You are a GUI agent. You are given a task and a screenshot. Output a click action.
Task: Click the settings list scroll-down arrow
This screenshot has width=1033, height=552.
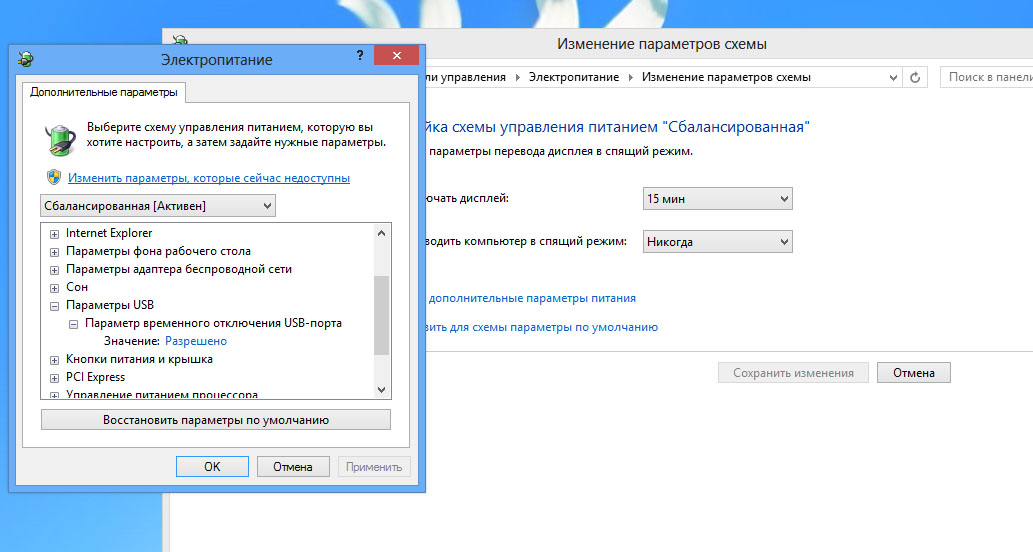click(x=381, y=389)
